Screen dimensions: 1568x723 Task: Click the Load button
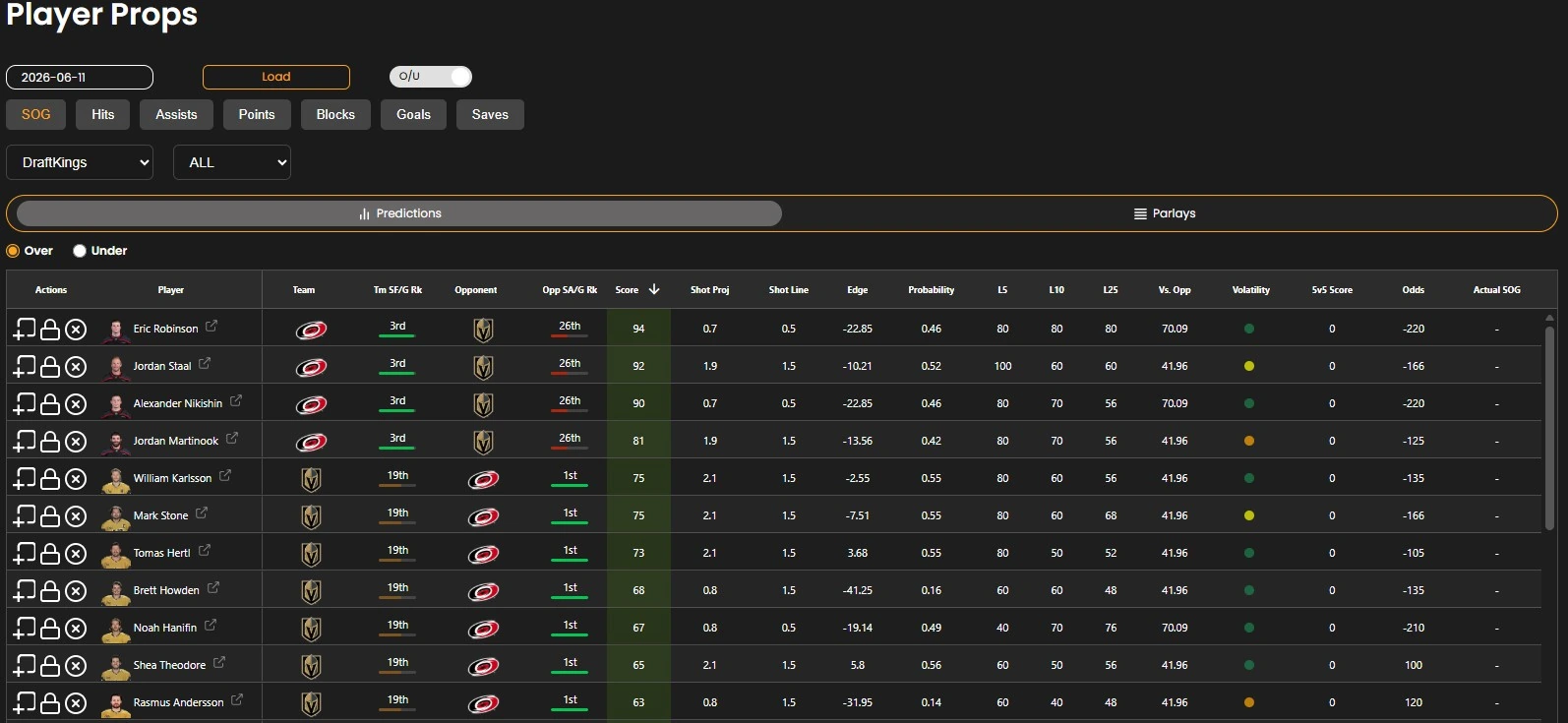tap(276, 77)
